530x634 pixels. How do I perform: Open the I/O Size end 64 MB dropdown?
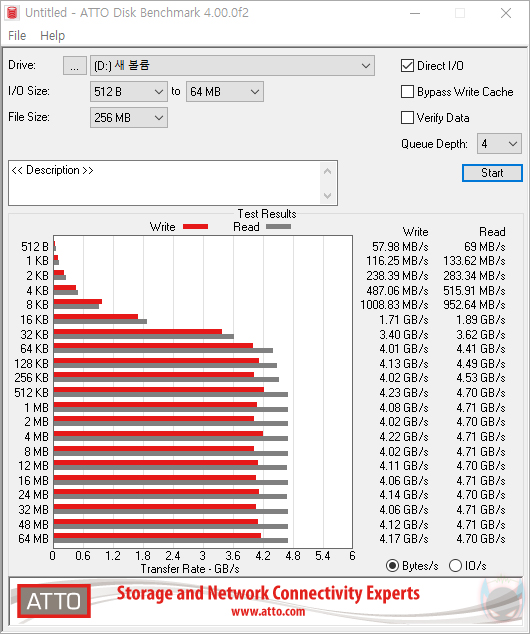pyautogui.click(x=225, y=92)
